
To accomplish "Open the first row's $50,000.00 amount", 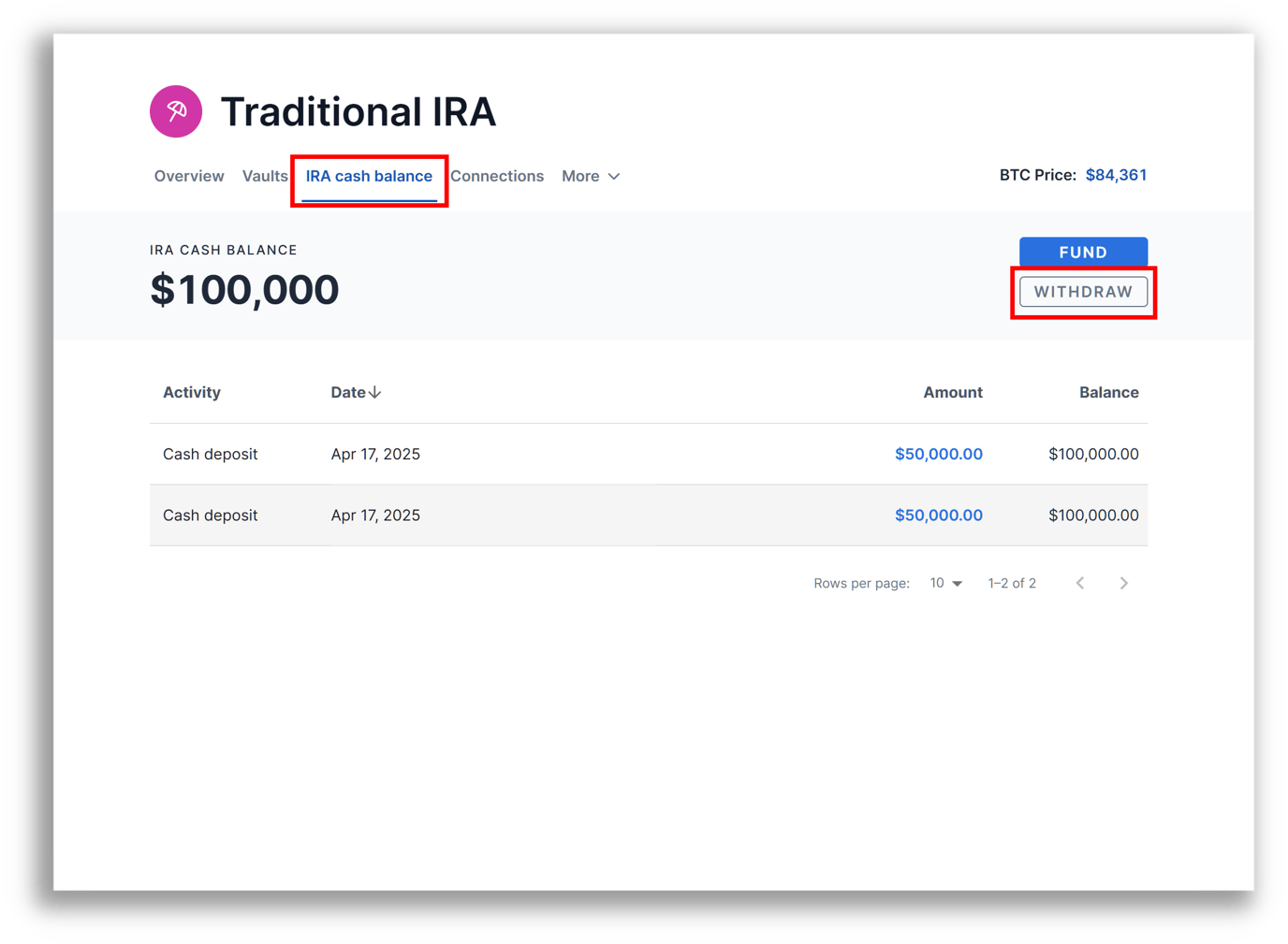I will click(x=938, y=454).
